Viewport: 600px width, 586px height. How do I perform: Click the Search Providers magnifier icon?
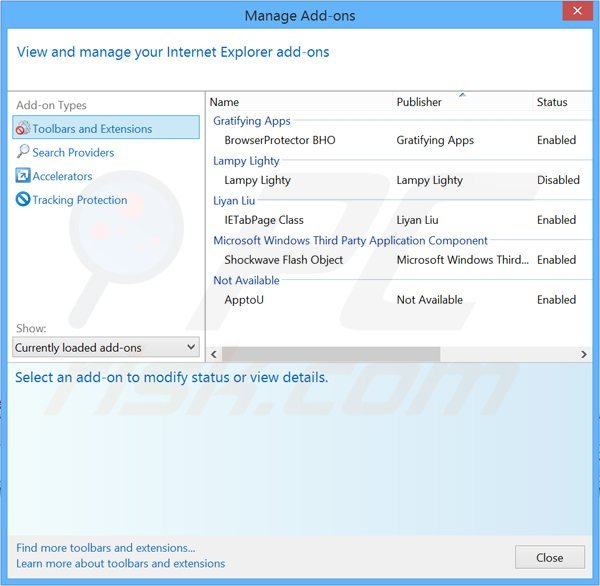pyautogui.click(x=23, y=152)
